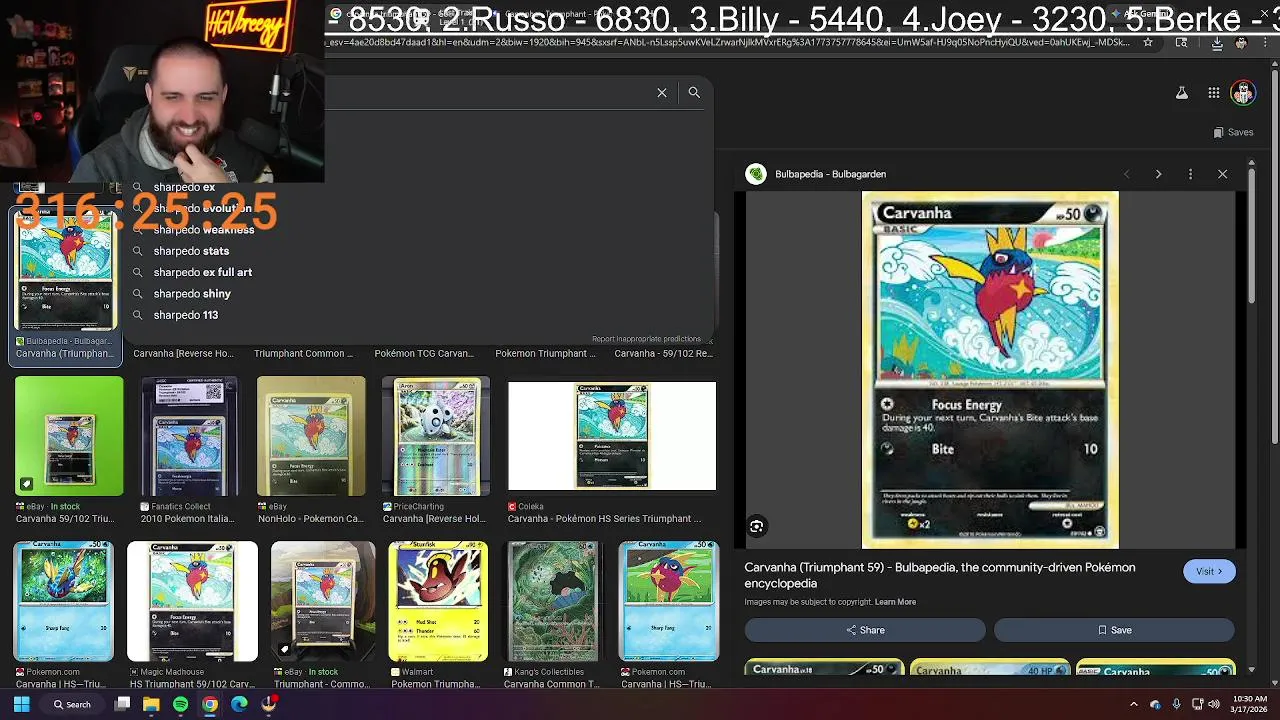This screenshot has width=1280, height=720.
Task: Bookmark this page with the star
Action: click(x=1148, y=43)
